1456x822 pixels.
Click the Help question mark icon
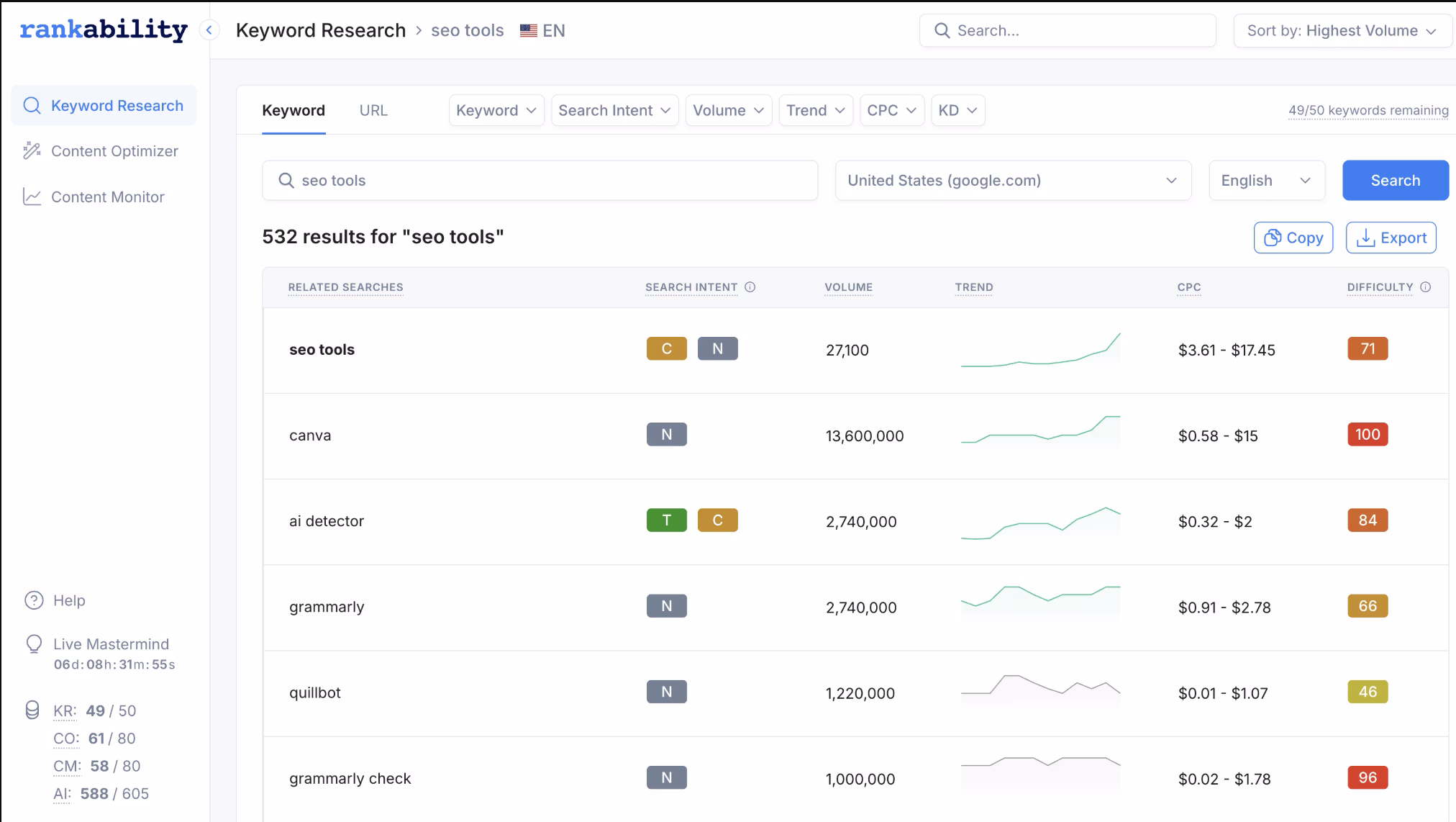coord(34,600)
